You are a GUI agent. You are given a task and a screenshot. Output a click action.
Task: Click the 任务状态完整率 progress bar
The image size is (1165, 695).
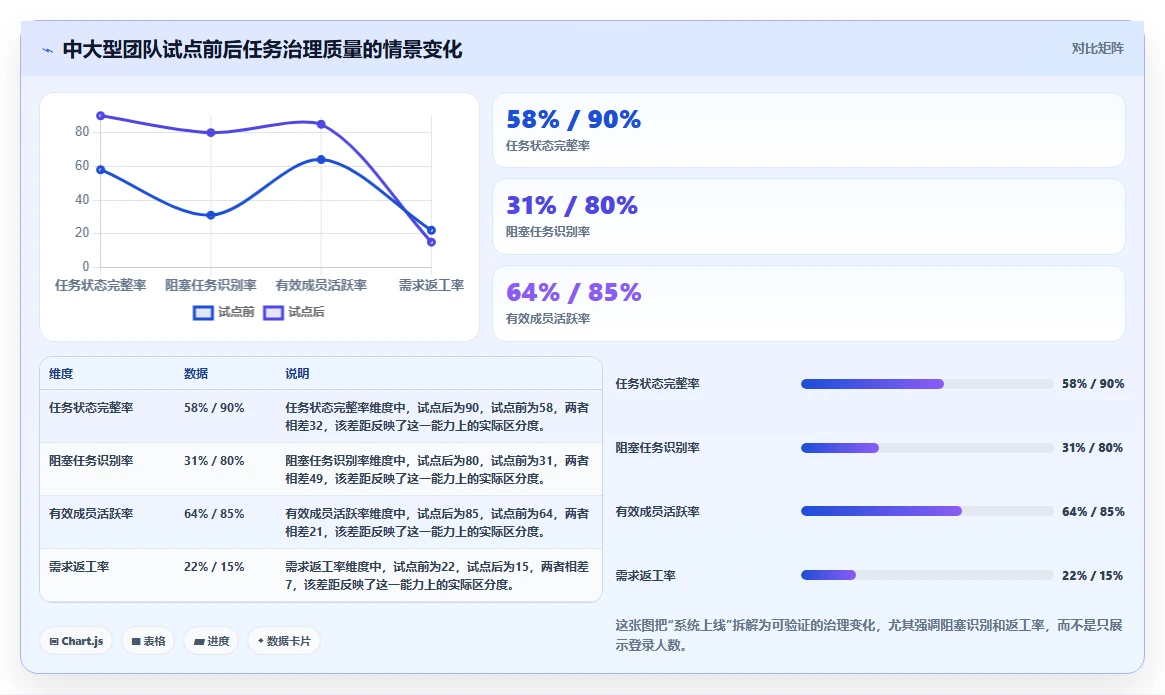click(927, 384)
